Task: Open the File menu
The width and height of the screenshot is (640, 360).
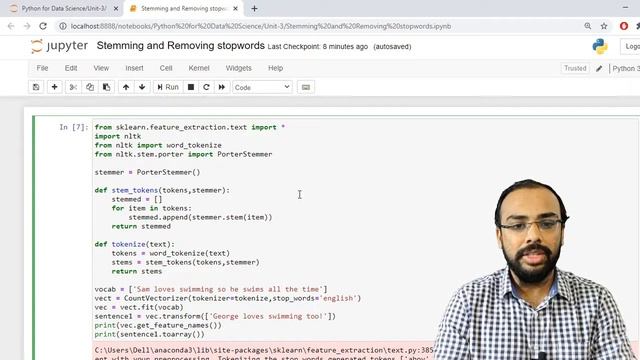Action: pos(42,68)
